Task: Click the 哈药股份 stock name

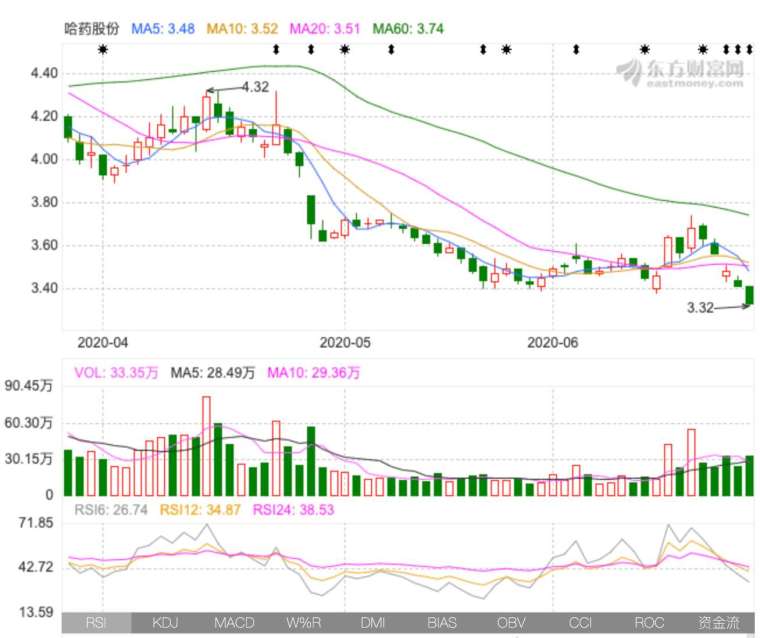Action: 92,29
